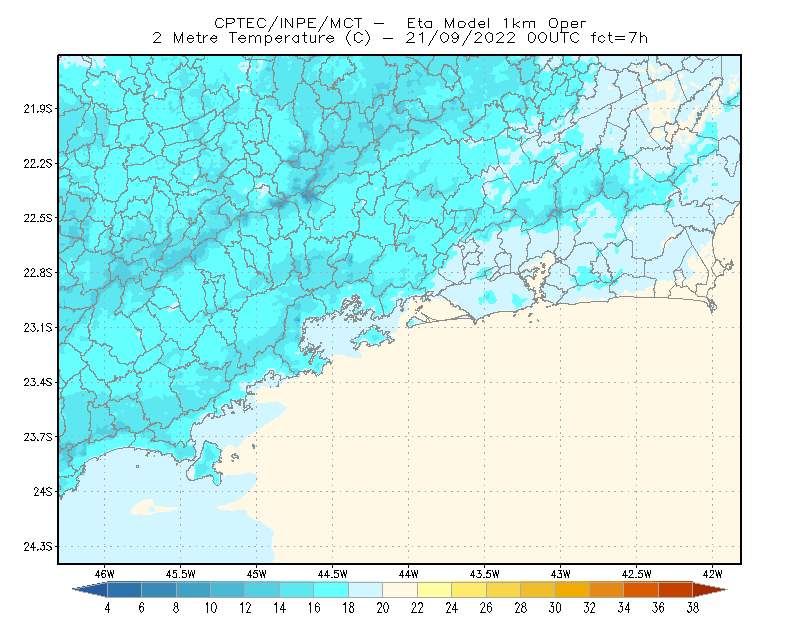Click the 24S latitude axis label
This screenshot has height=618, width=800.
point(43,492)
